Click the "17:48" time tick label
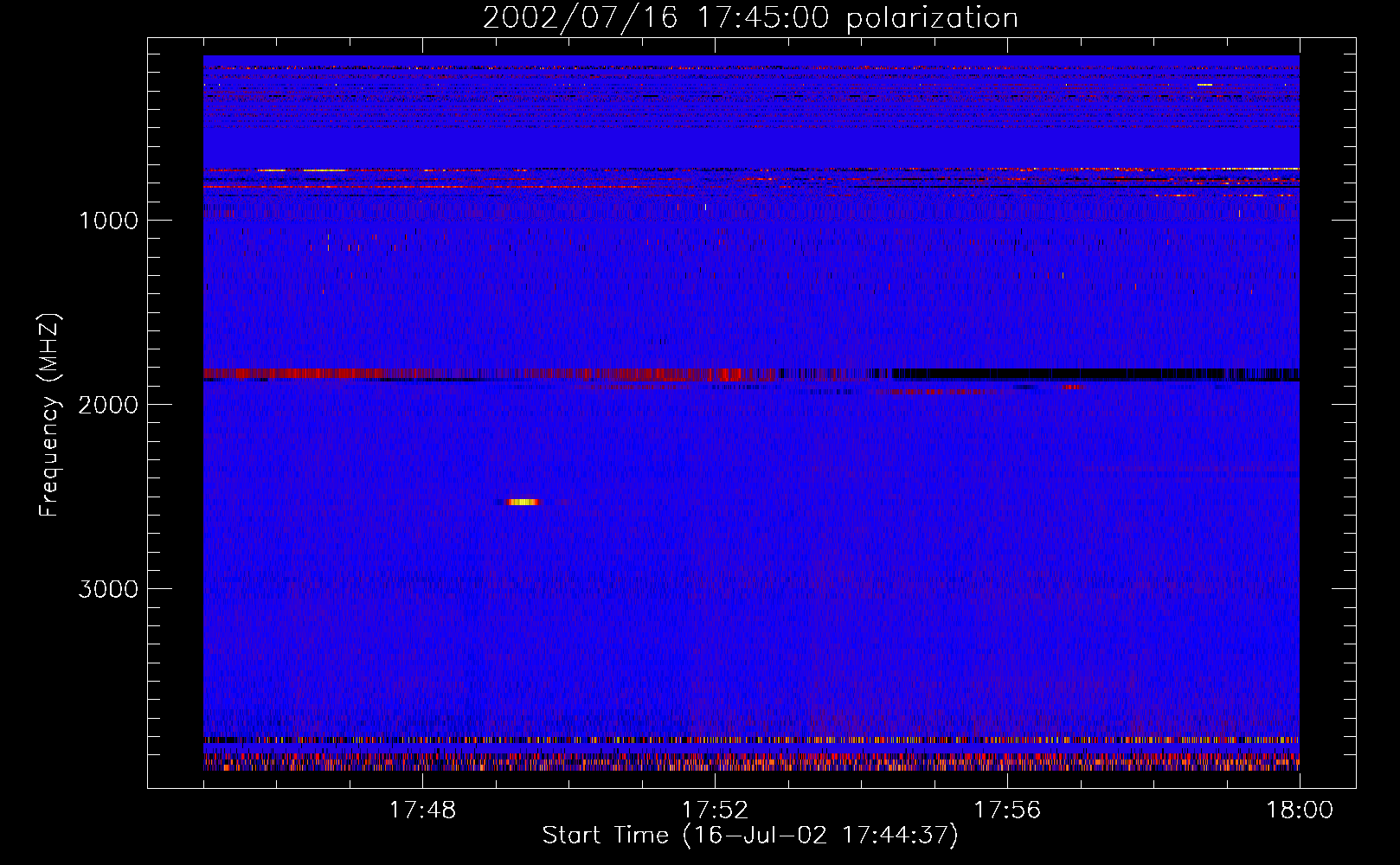This screenshot has height=865, width=1400. pyautogui.click(x=422, y=811)
